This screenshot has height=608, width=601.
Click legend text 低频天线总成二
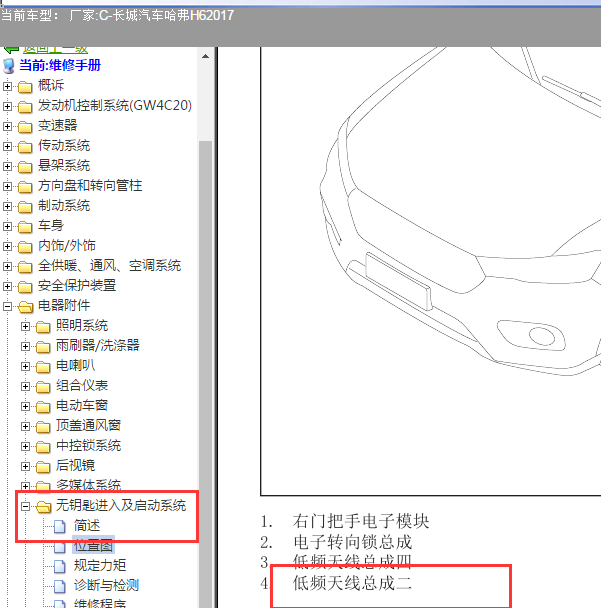[x=352, y=583]
